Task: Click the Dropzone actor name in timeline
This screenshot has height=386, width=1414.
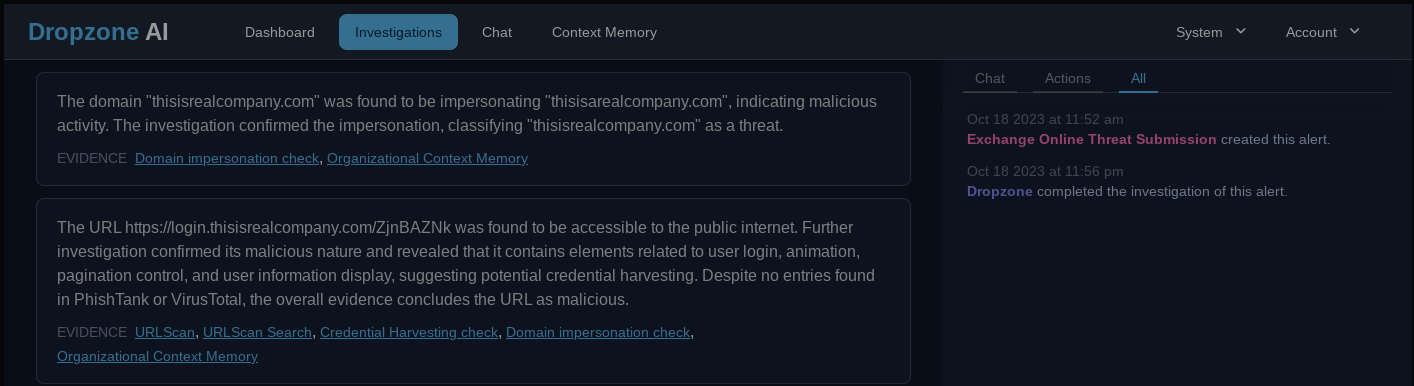Action: pos(1000,191)
